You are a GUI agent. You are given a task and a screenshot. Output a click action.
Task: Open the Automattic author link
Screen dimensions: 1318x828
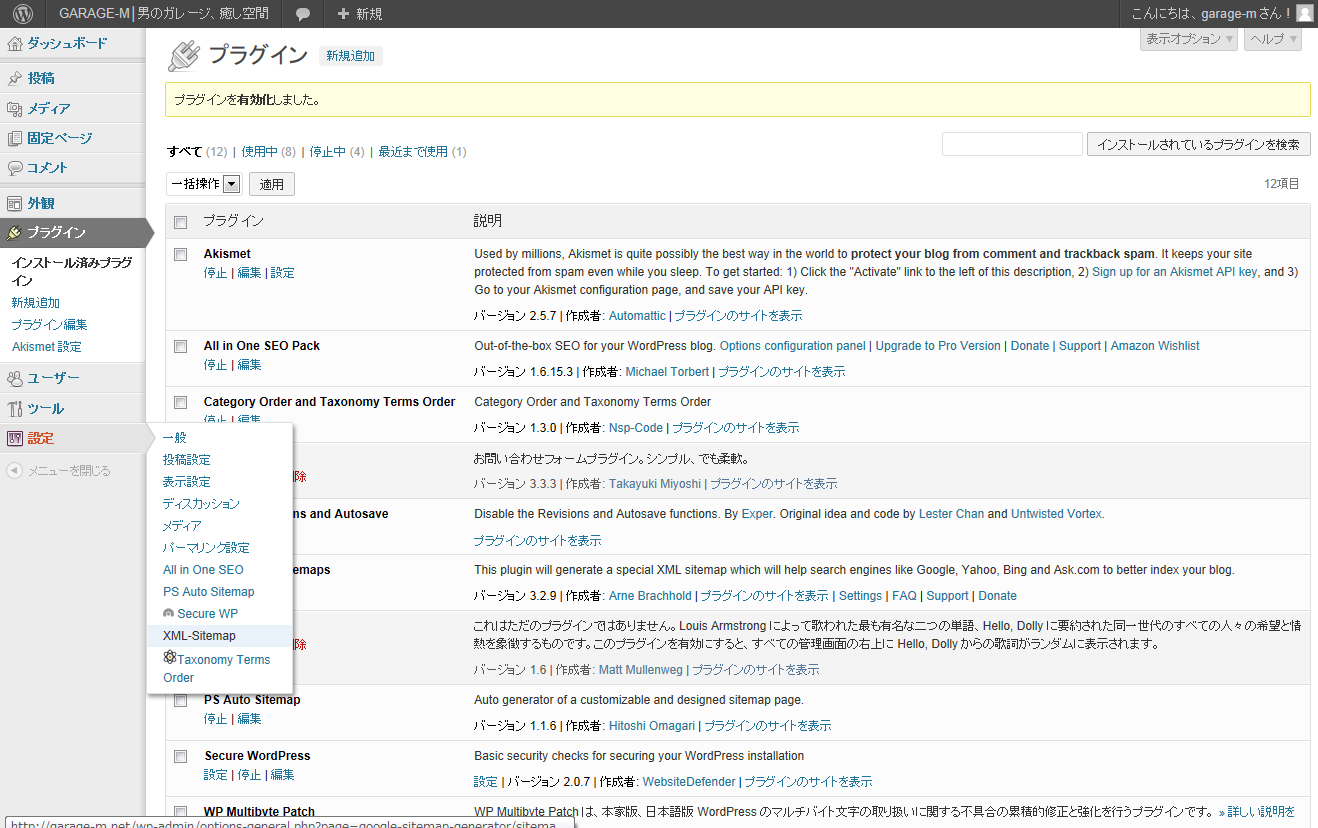click(637, 316)
